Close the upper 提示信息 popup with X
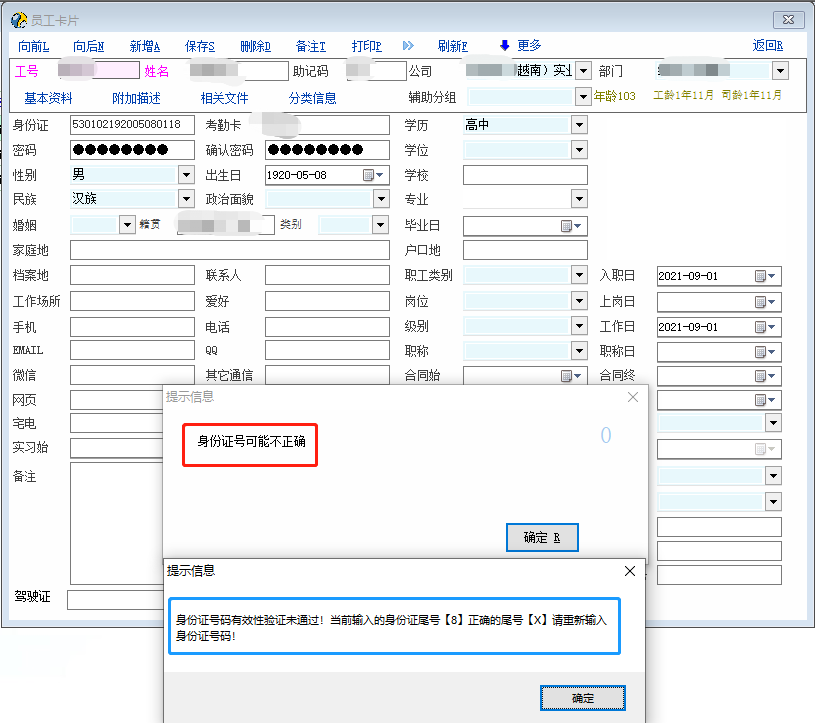The width and height of the screenshot is (815, 723). click(x=632, y=397)
